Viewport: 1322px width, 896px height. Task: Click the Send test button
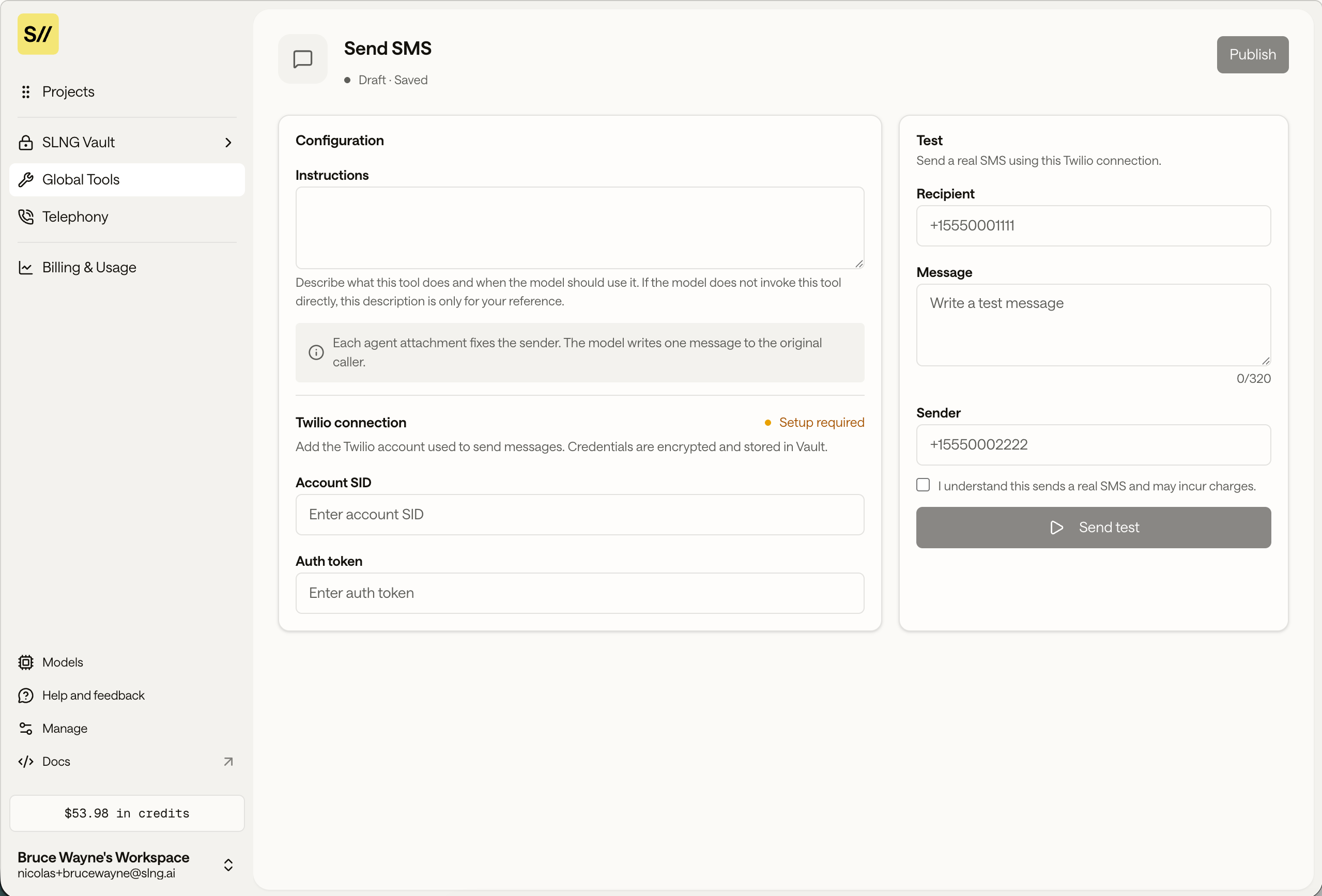point(1094,528)
